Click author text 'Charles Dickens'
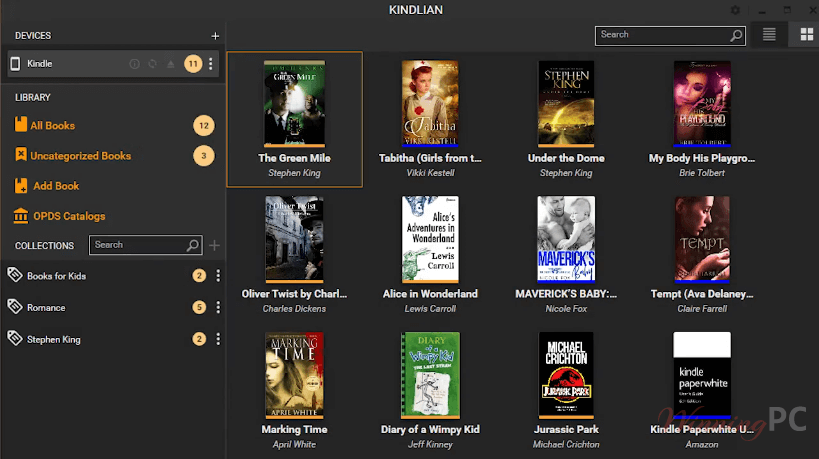The height and width of the screenshot is (459, 819). tap(294, 309)
